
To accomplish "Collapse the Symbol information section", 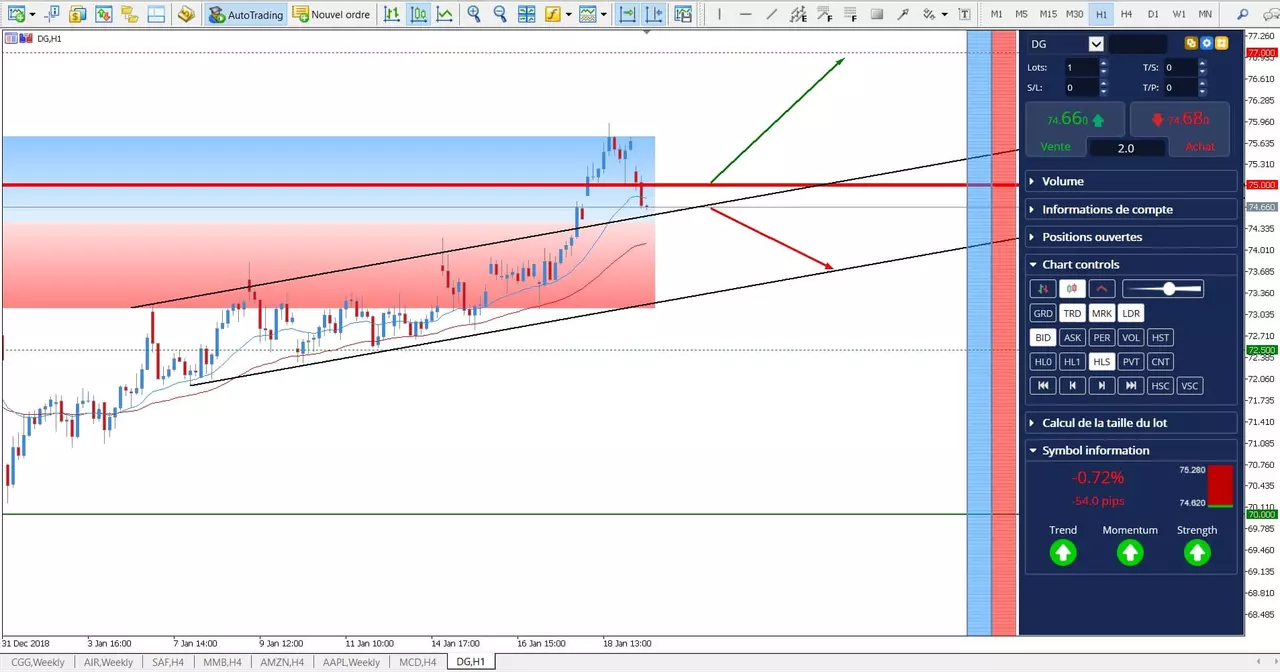I will pyautogui.click(x=1132, y=450).
